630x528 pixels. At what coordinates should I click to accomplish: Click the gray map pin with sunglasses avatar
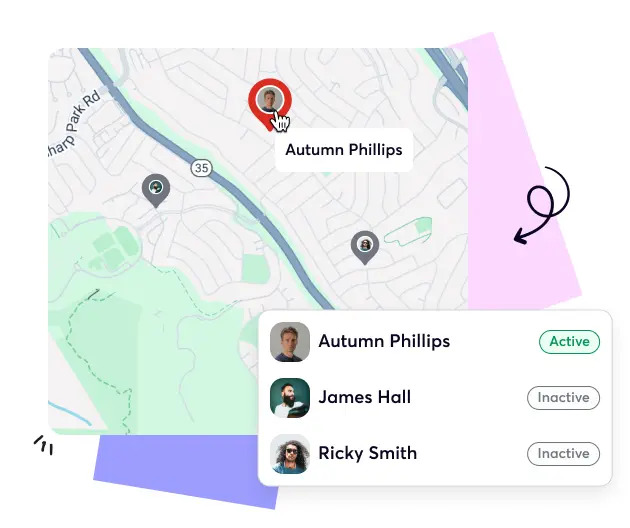tap(365, 247)
